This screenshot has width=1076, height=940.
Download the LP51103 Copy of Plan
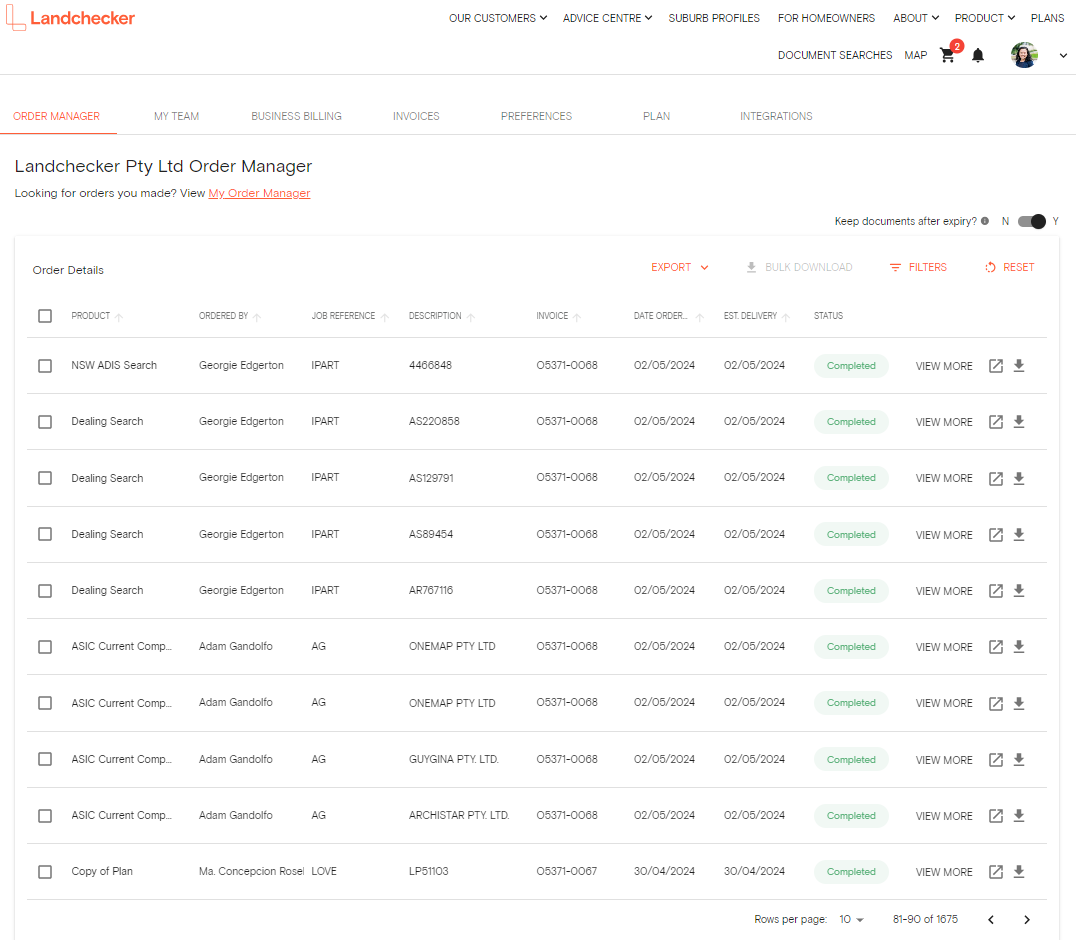1019,872
